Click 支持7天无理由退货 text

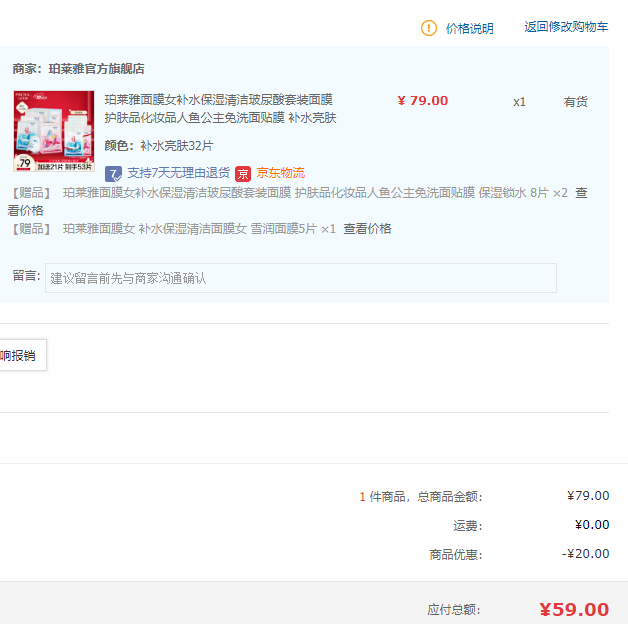coord(178,173)
